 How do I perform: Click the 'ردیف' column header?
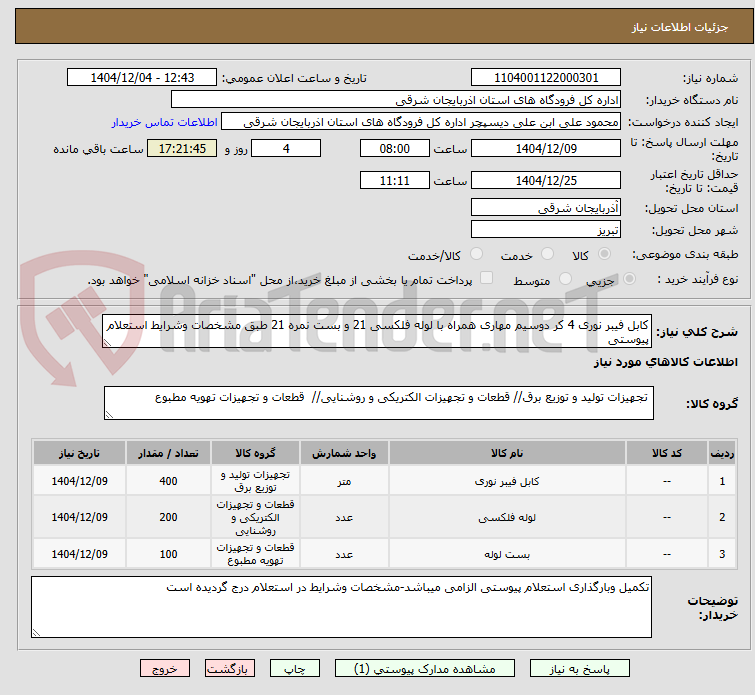point(722,453)
